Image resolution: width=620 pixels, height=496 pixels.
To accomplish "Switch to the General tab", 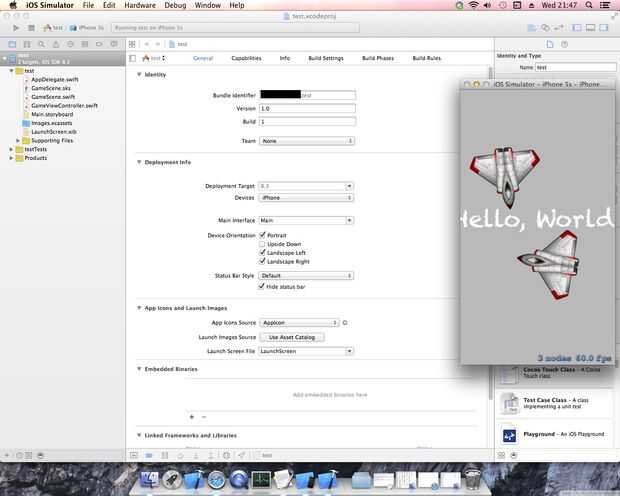I will (x=203, y=58).
